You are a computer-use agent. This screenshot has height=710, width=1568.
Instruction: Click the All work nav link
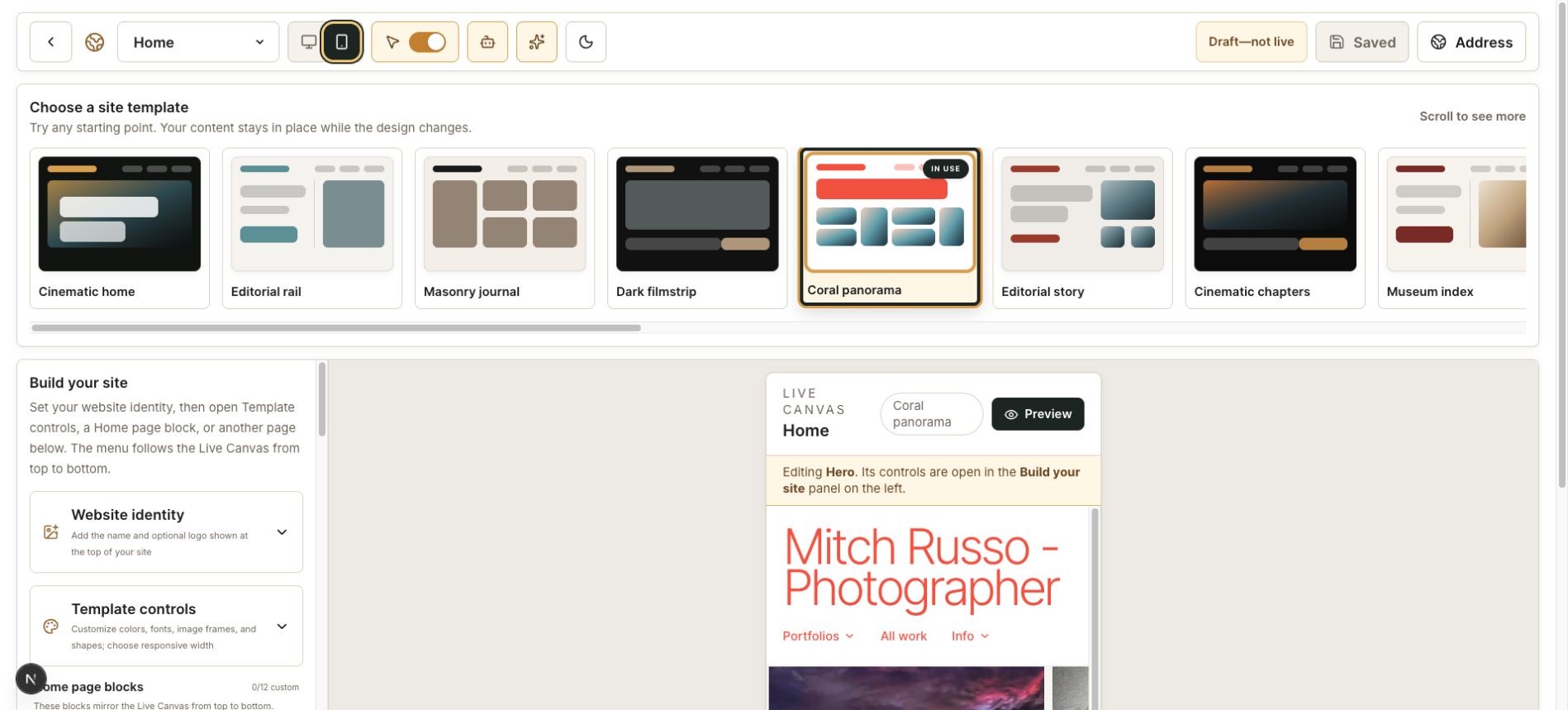(904, 636)
